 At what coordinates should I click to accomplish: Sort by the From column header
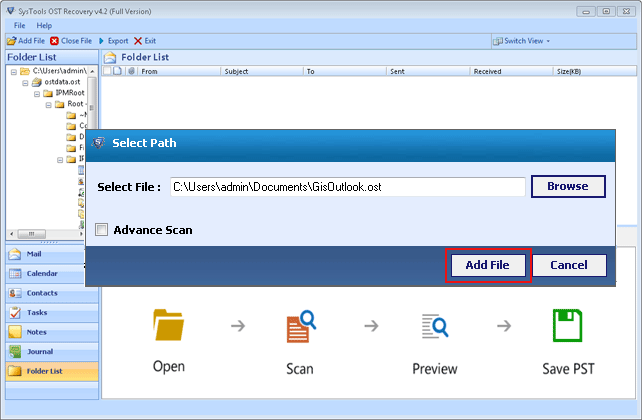[179, 71]
